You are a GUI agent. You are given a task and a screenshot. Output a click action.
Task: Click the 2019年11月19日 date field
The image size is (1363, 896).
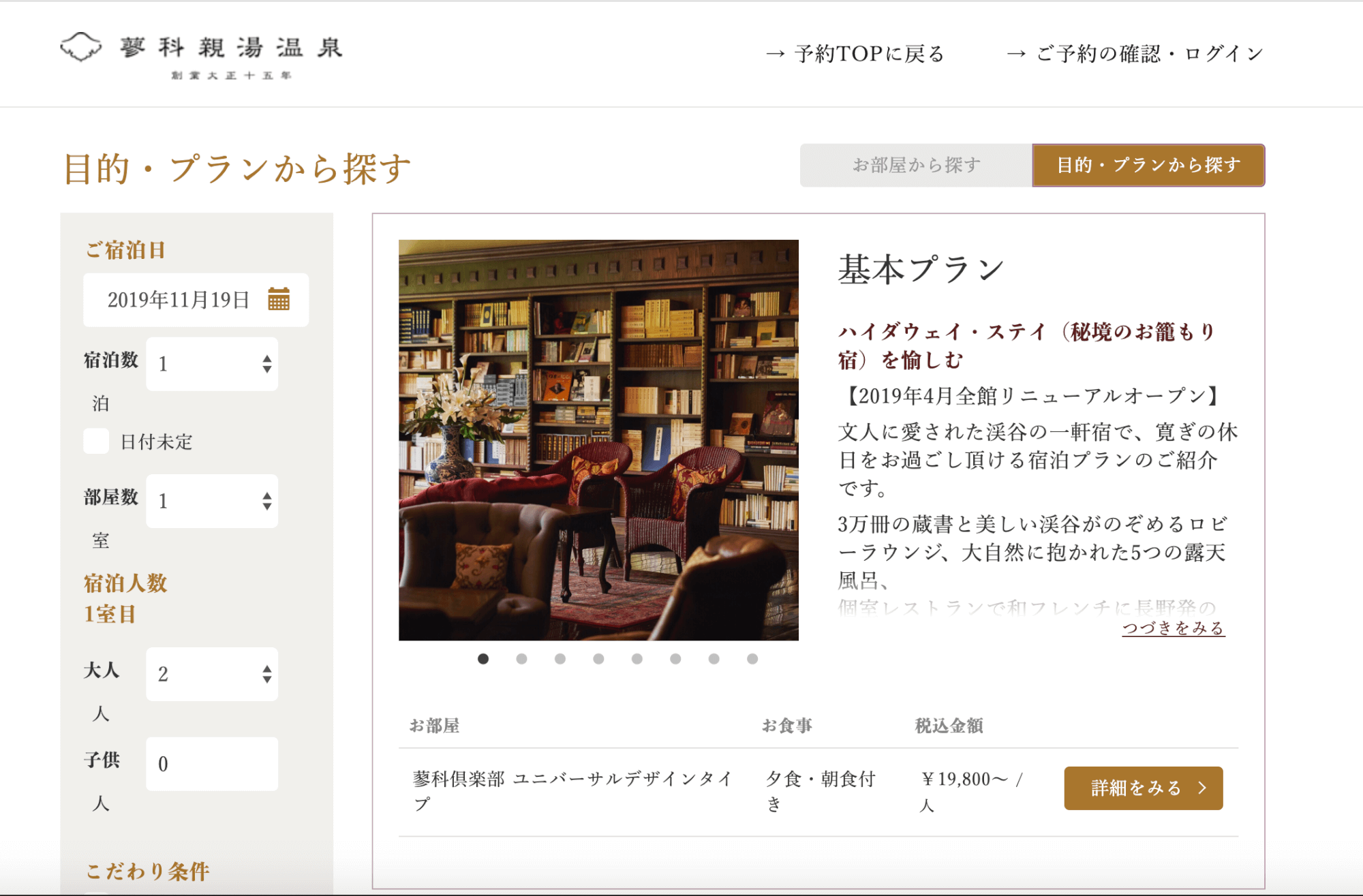(196, 300)
